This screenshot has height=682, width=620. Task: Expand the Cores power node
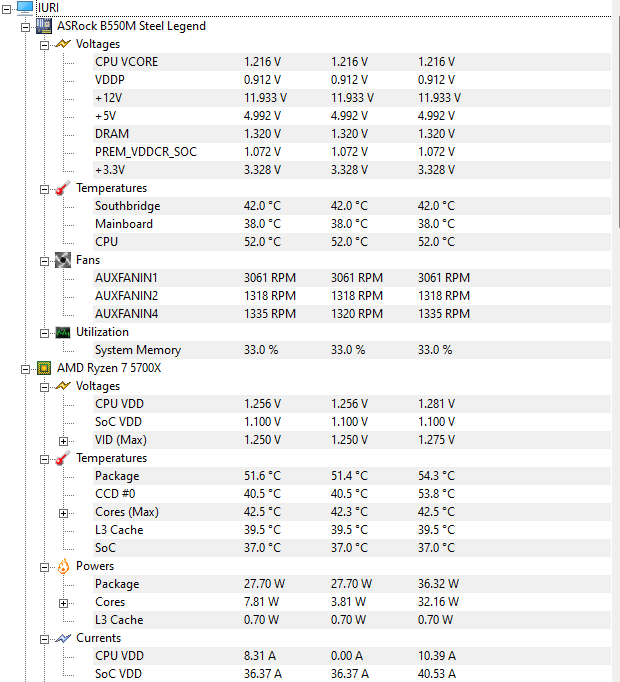[64, 603]
